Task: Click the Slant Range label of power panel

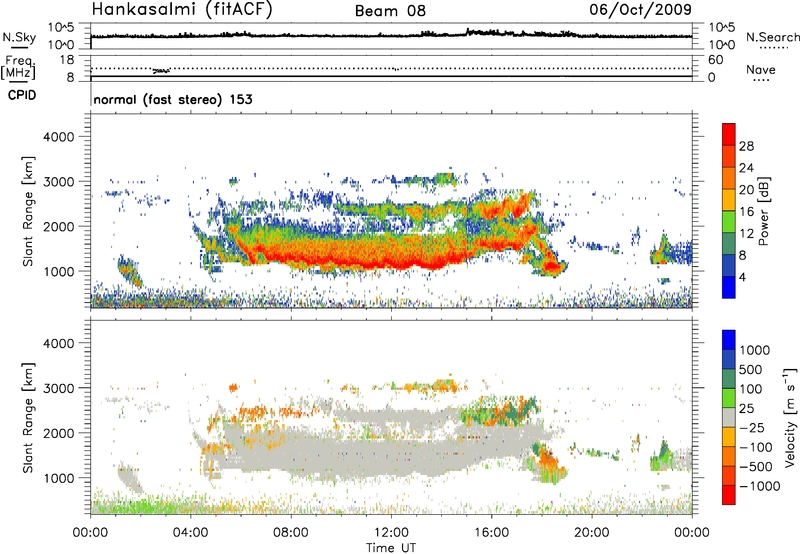Action: point(28,211)
